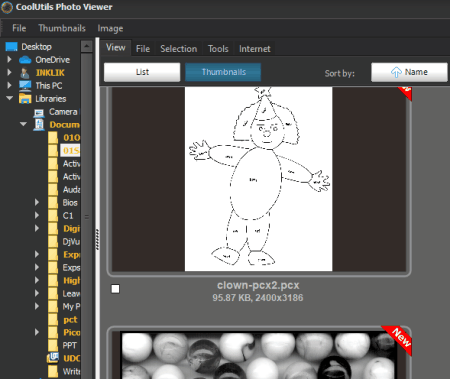The width and height of the screenshot is (450, 379).
Task: Click the folder tree vertical scrollbar thumb
Action: 87,217
